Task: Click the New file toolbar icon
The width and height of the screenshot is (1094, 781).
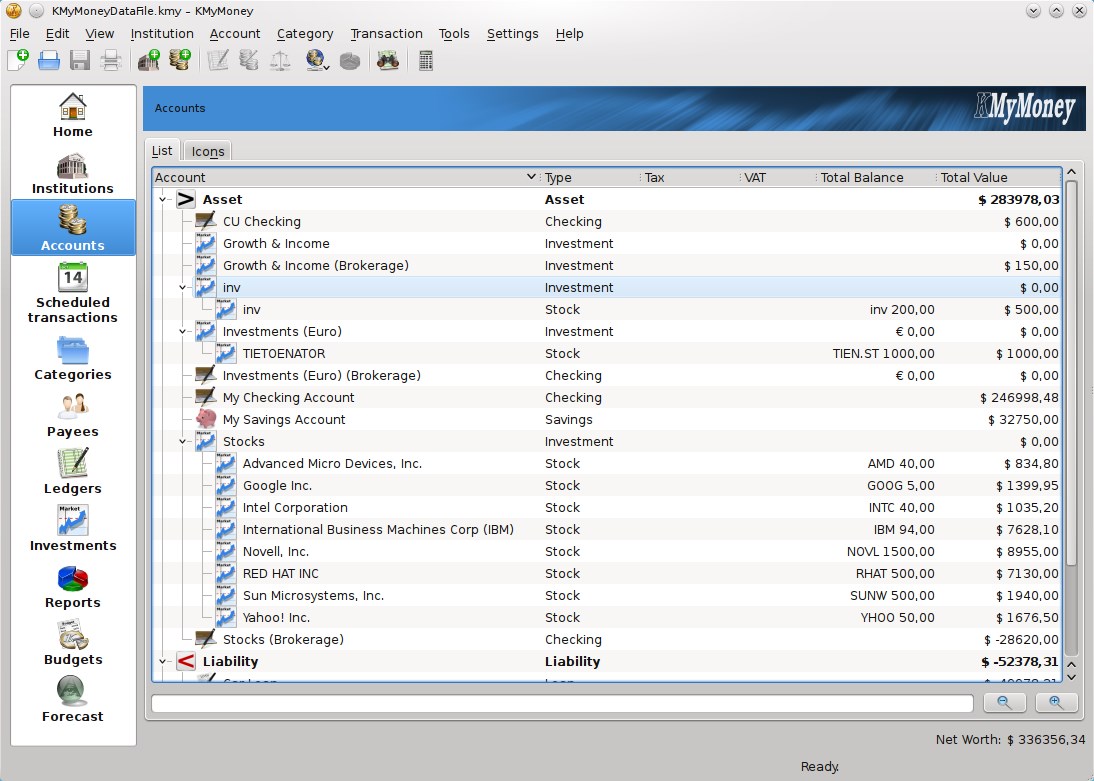Action: [18, 61]
